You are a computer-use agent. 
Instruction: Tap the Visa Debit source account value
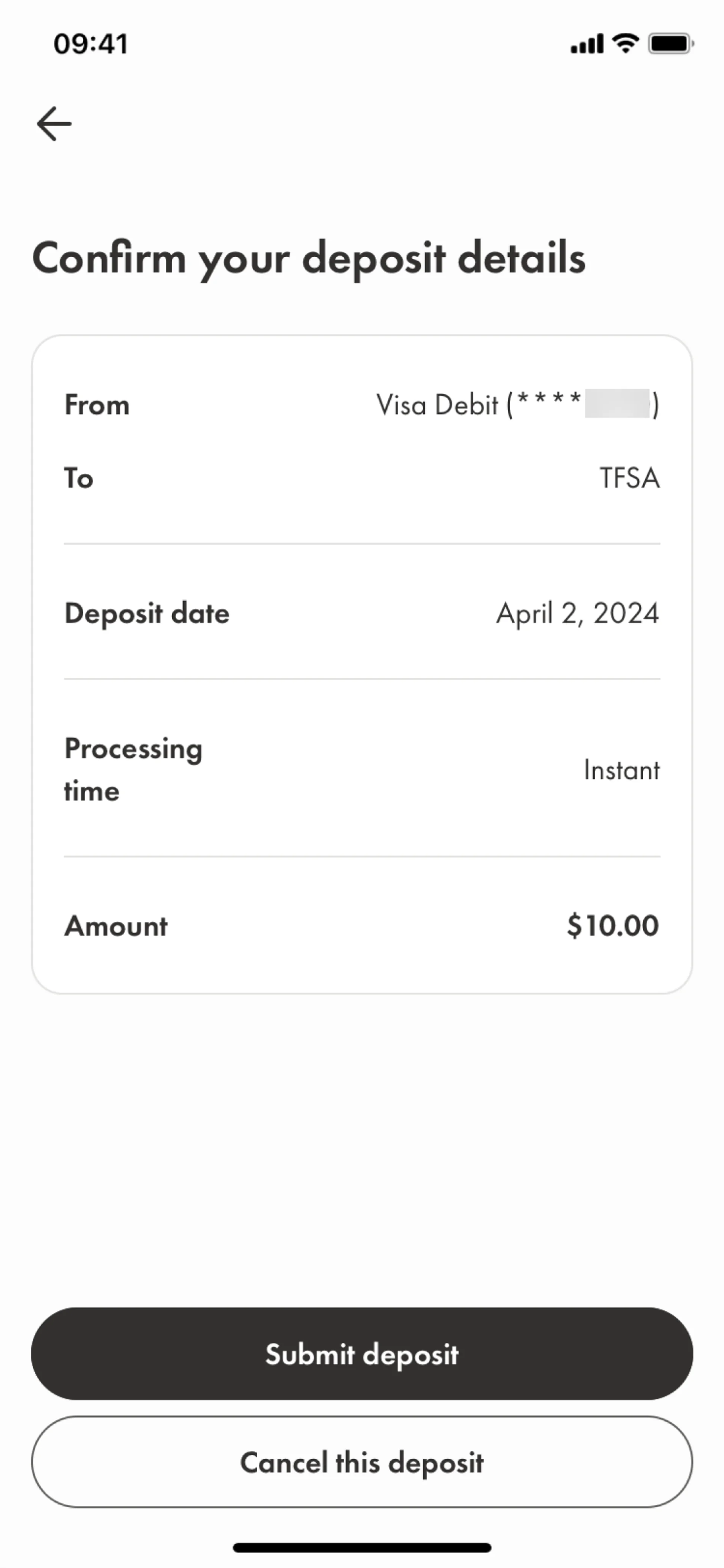[x=516, y=405]
